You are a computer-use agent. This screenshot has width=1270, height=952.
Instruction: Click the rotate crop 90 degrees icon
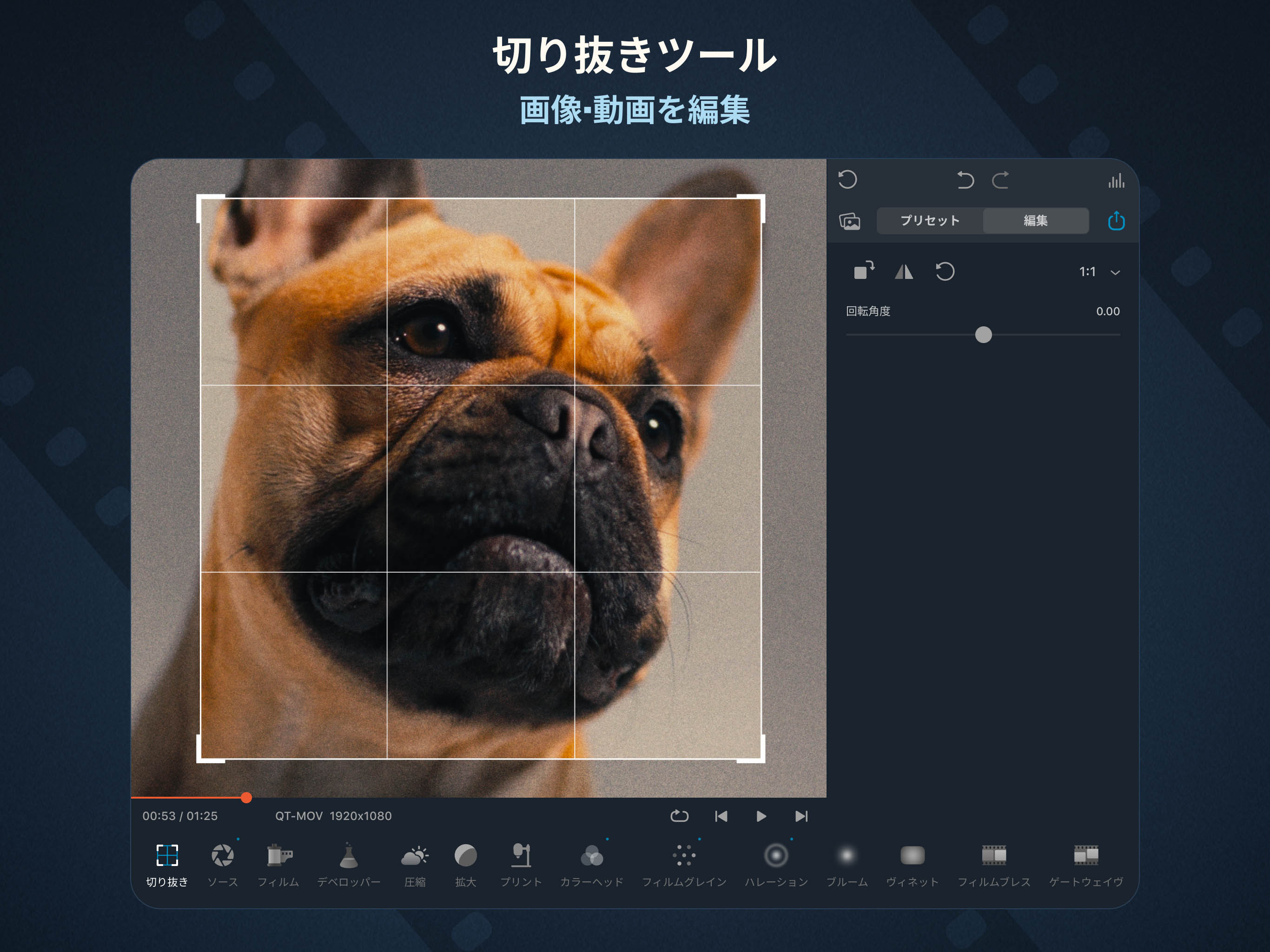coord(864,271)
